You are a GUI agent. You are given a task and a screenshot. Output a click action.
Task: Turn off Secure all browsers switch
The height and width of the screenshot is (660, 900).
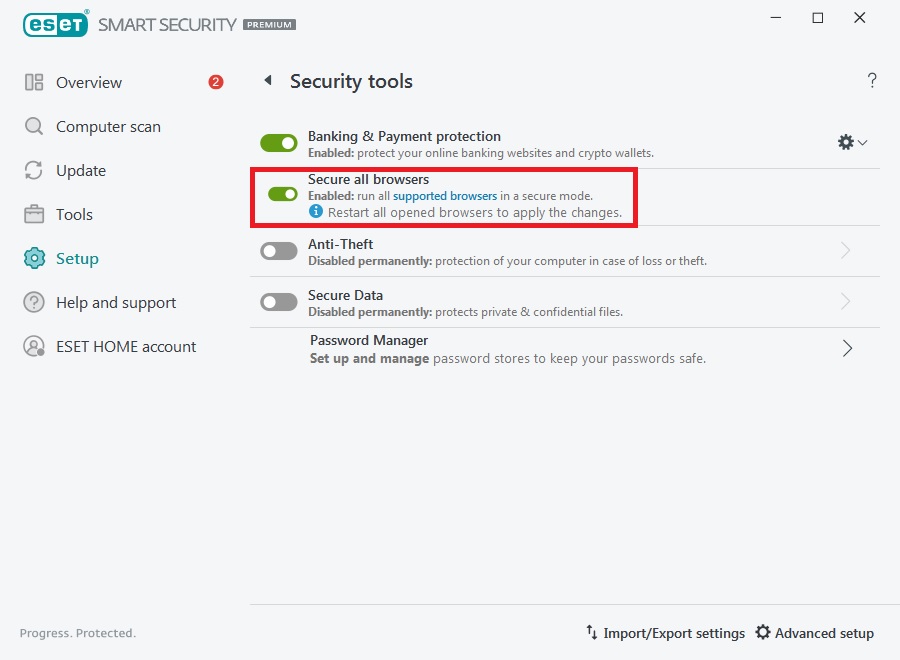tap(283, 194)
